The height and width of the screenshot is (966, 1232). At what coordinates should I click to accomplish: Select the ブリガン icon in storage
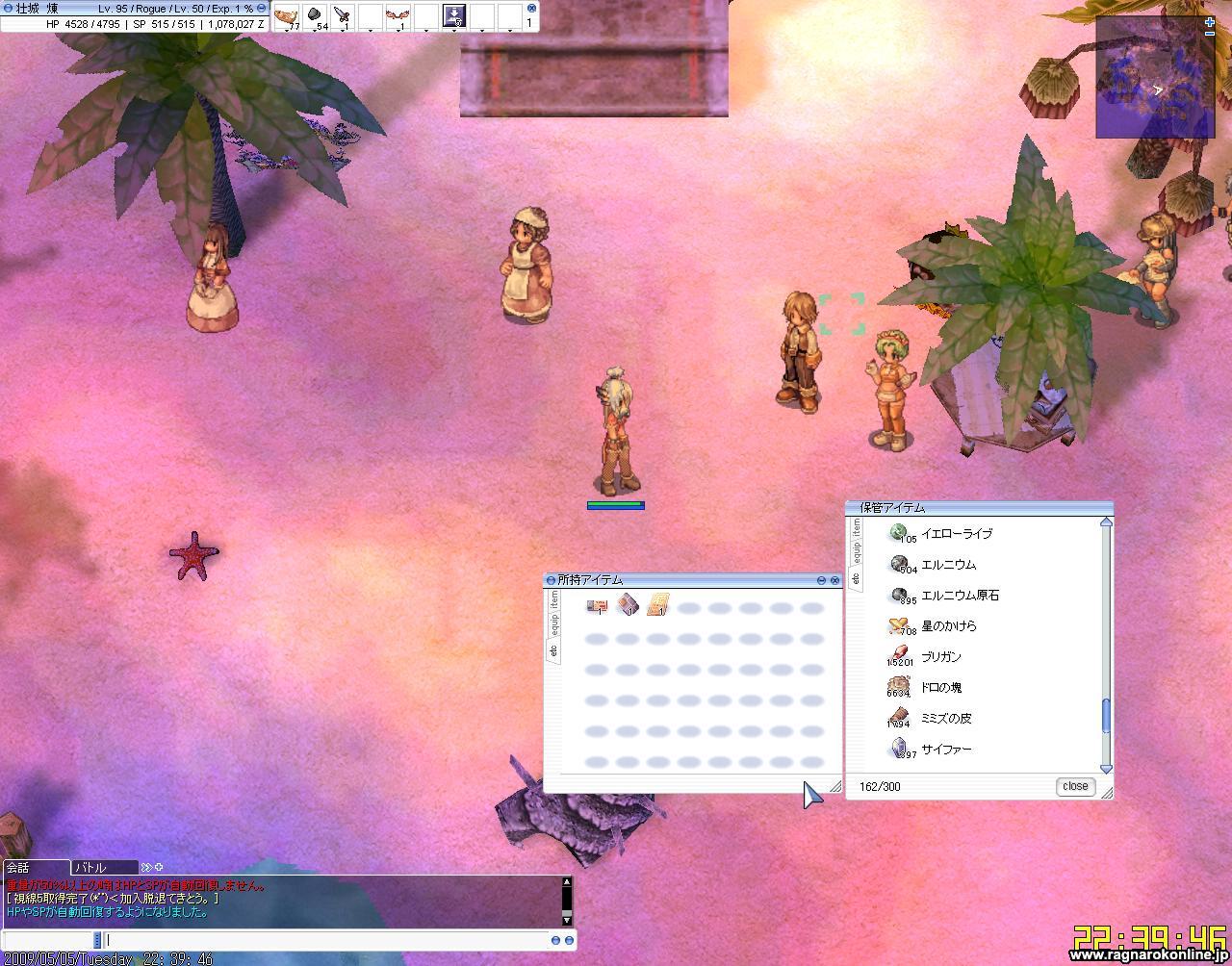pos(900,656)
